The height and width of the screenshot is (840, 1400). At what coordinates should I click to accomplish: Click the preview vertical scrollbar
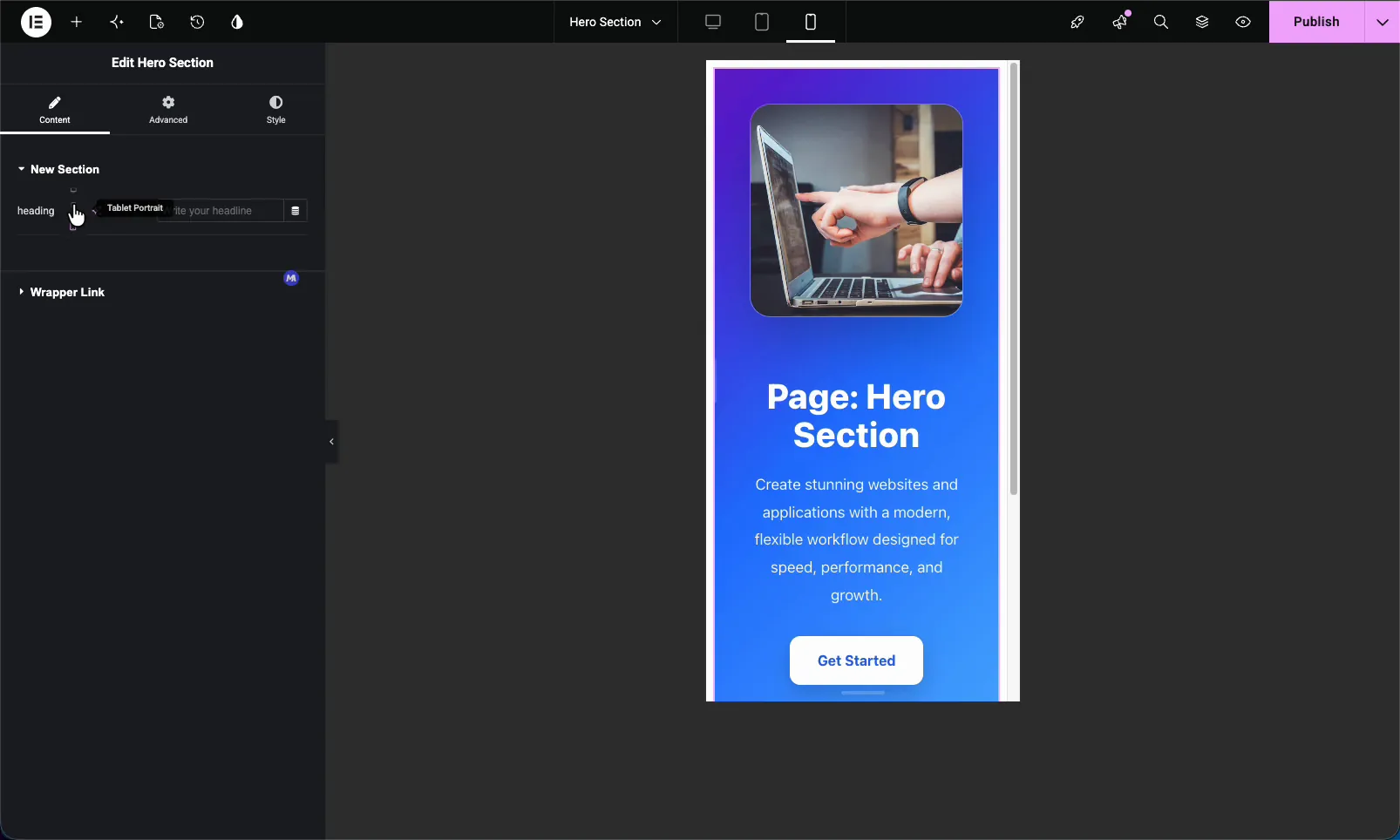tap(1013, 279)
